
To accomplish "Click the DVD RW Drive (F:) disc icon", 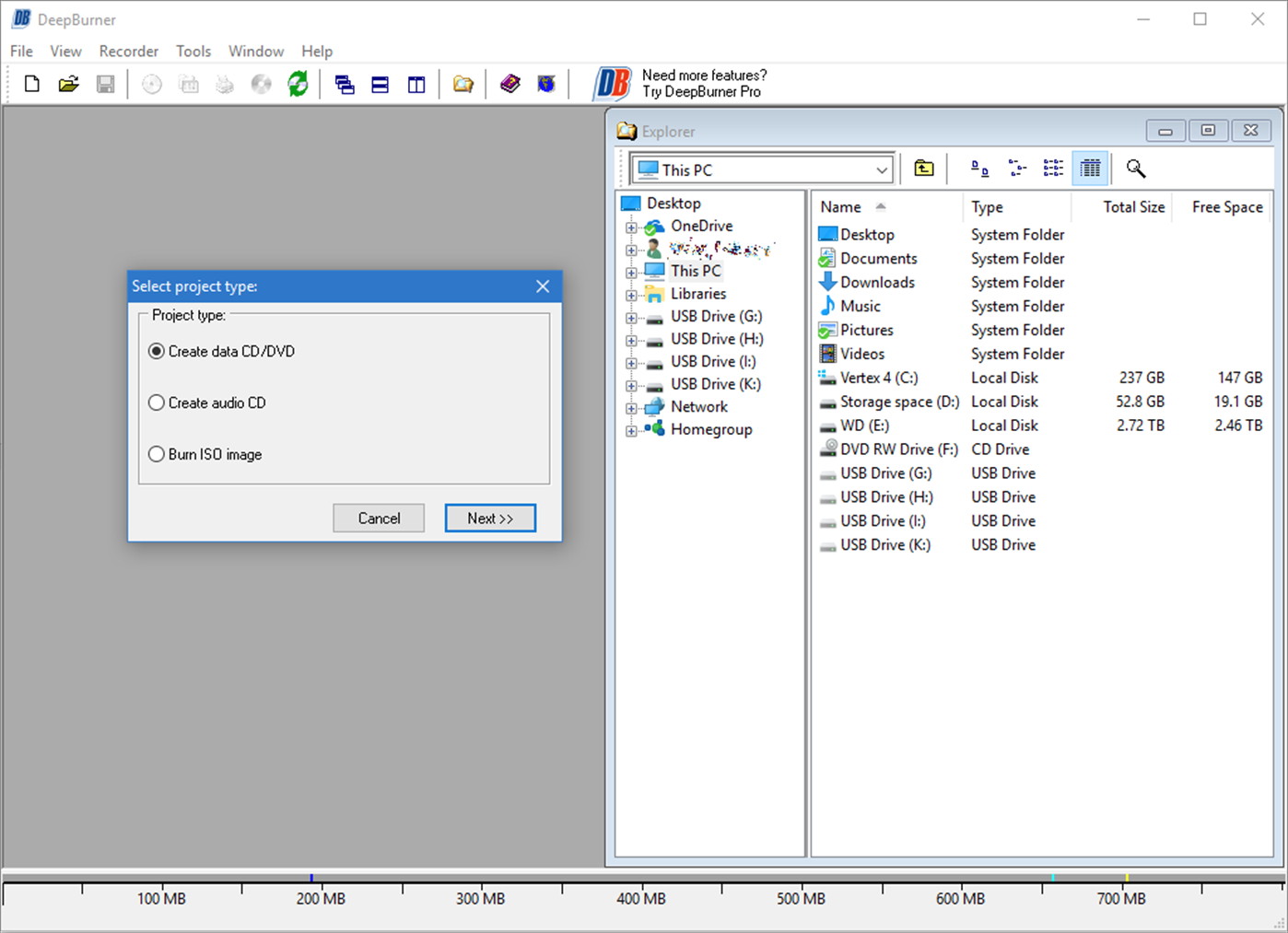I will click(827, 449).
